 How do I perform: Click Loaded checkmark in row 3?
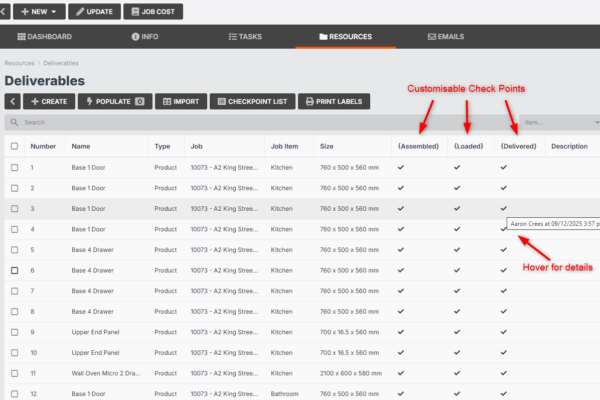pyautogui.click(x=457, y=209)
